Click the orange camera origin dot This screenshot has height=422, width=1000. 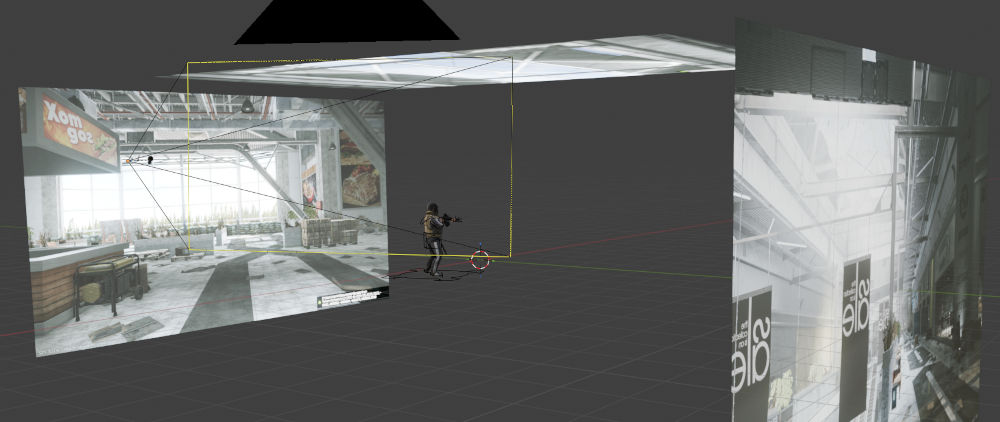click(x=128, y=161)
